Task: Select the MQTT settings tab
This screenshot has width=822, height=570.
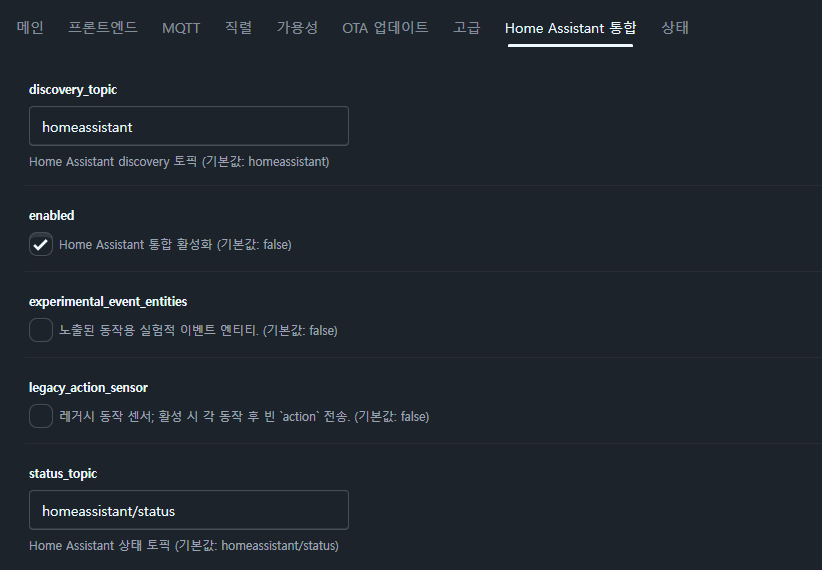Action: coord(181,28)
